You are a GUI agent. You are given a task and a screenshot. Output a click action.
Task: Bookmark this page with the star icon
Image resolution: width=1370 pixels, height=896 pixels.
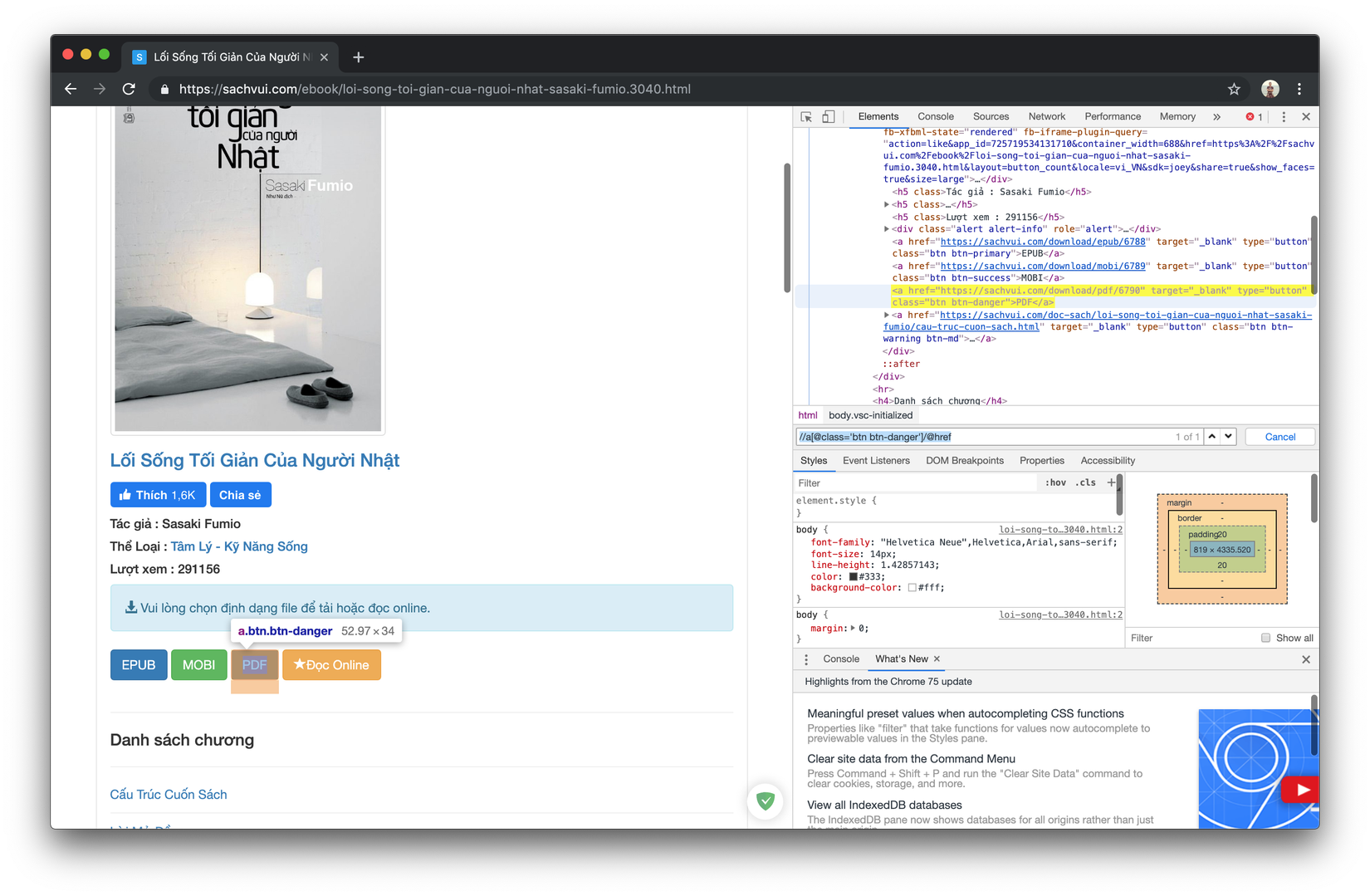click(x=1234, y=89)
